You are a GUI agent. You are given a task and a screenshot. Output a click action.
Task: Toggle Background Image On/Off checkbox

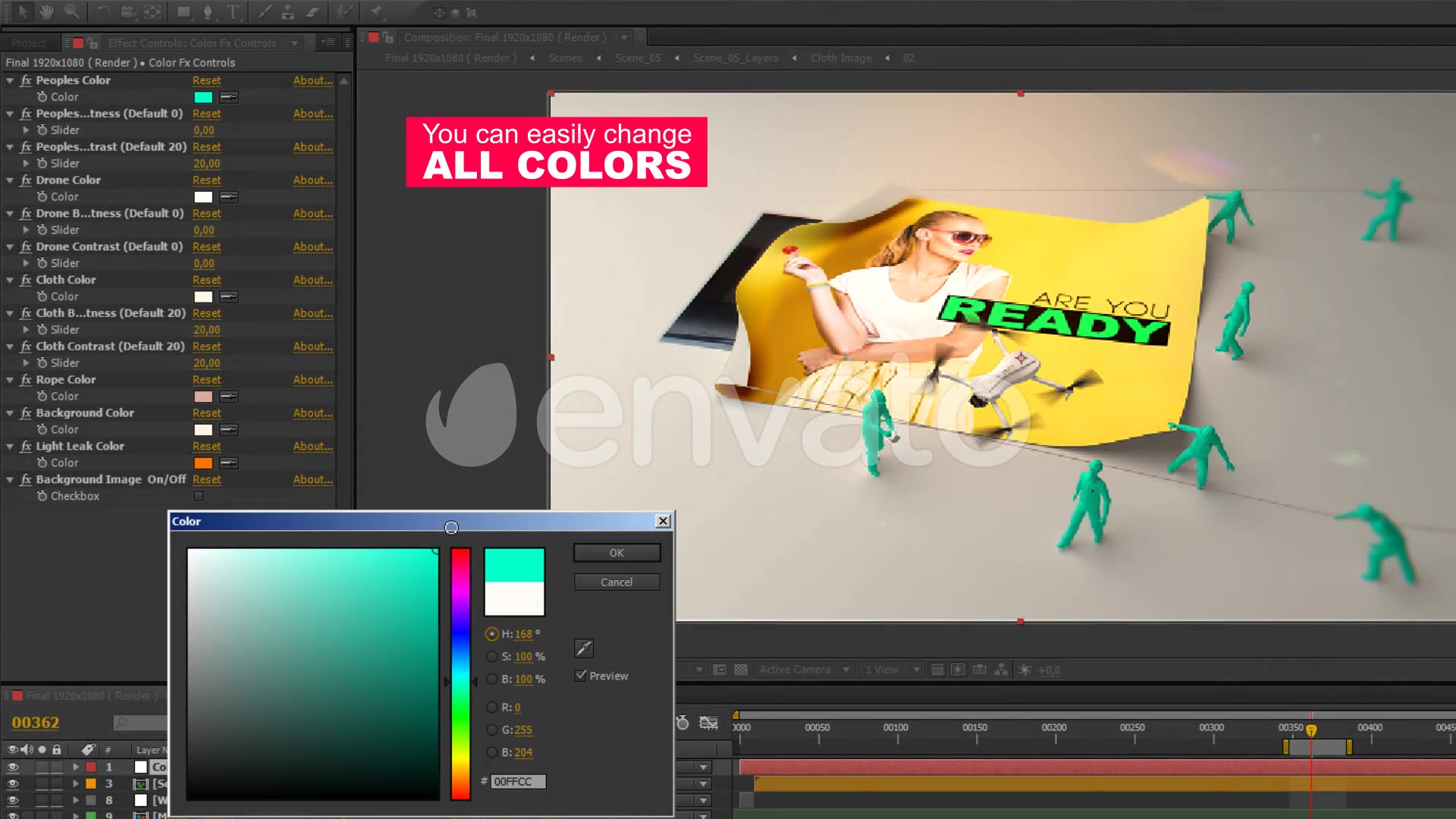click(197, 496)
